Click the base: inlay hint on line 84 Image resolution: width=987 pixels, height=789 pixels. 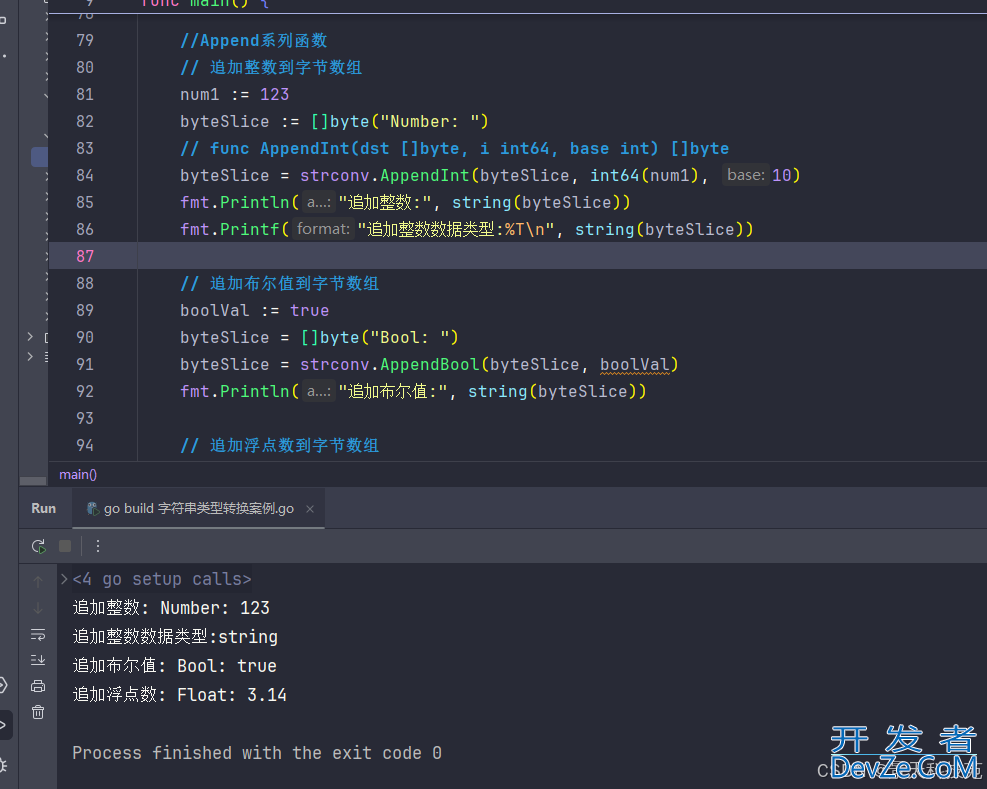coord(746,175)
